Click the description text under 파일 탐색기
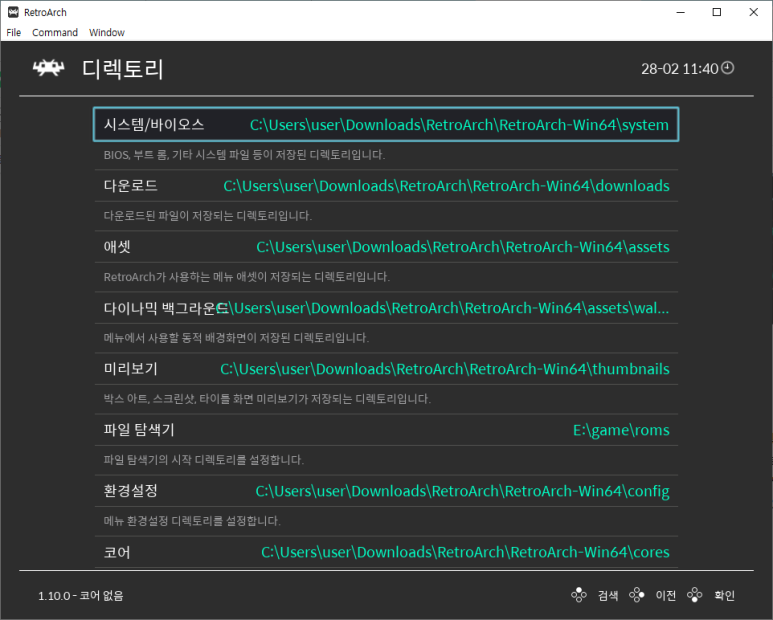The height and width of the screenshot is (620, 773). tap(204, 460)
